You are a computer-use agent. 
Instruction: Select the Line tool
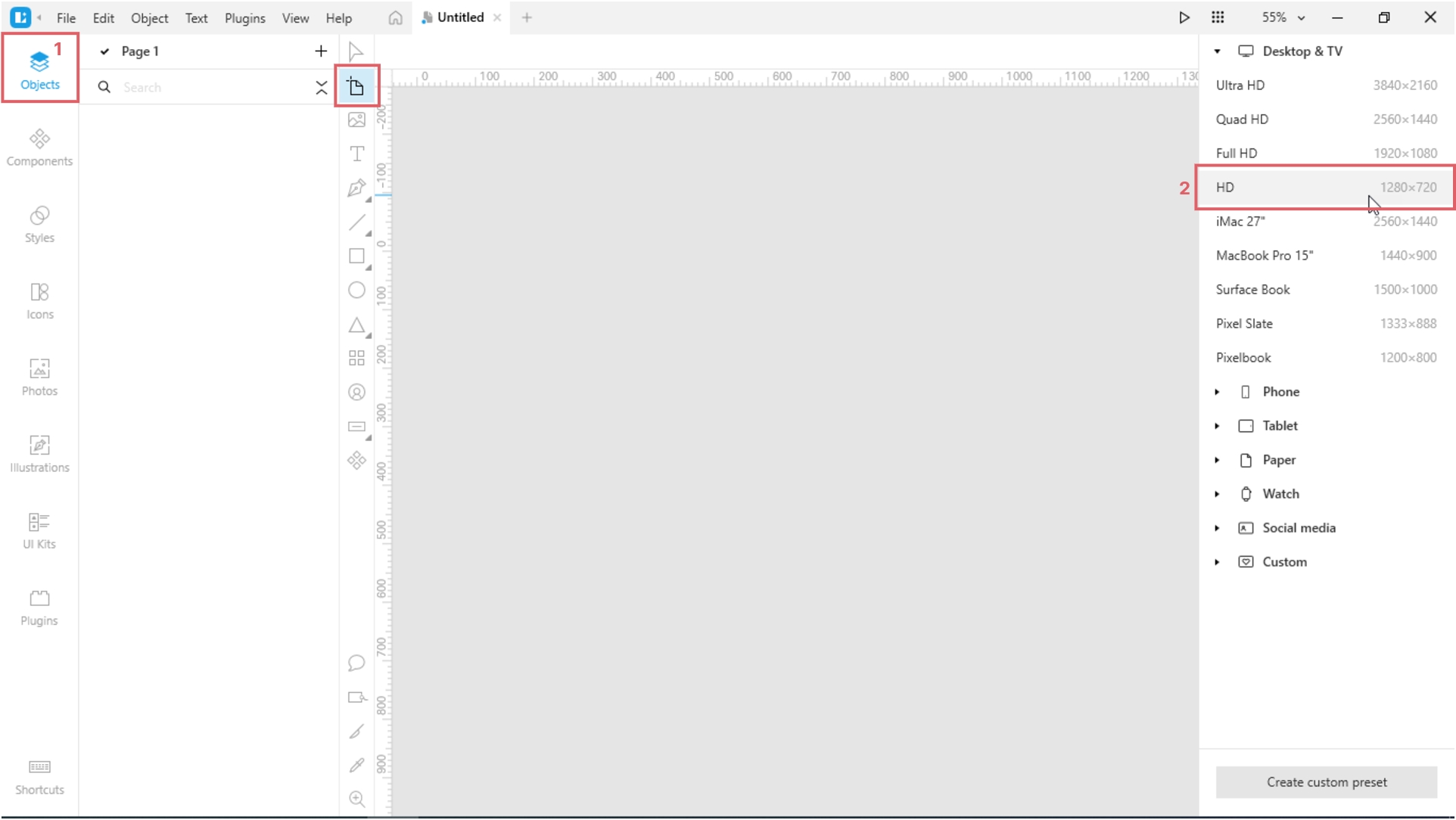pos(356,222)
